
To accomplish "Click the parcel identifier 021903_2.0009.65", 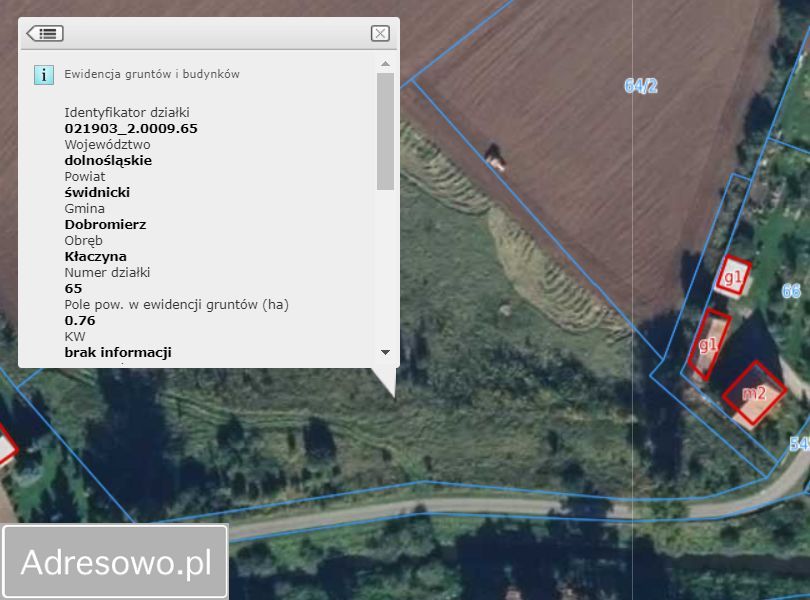I will 131,129.
